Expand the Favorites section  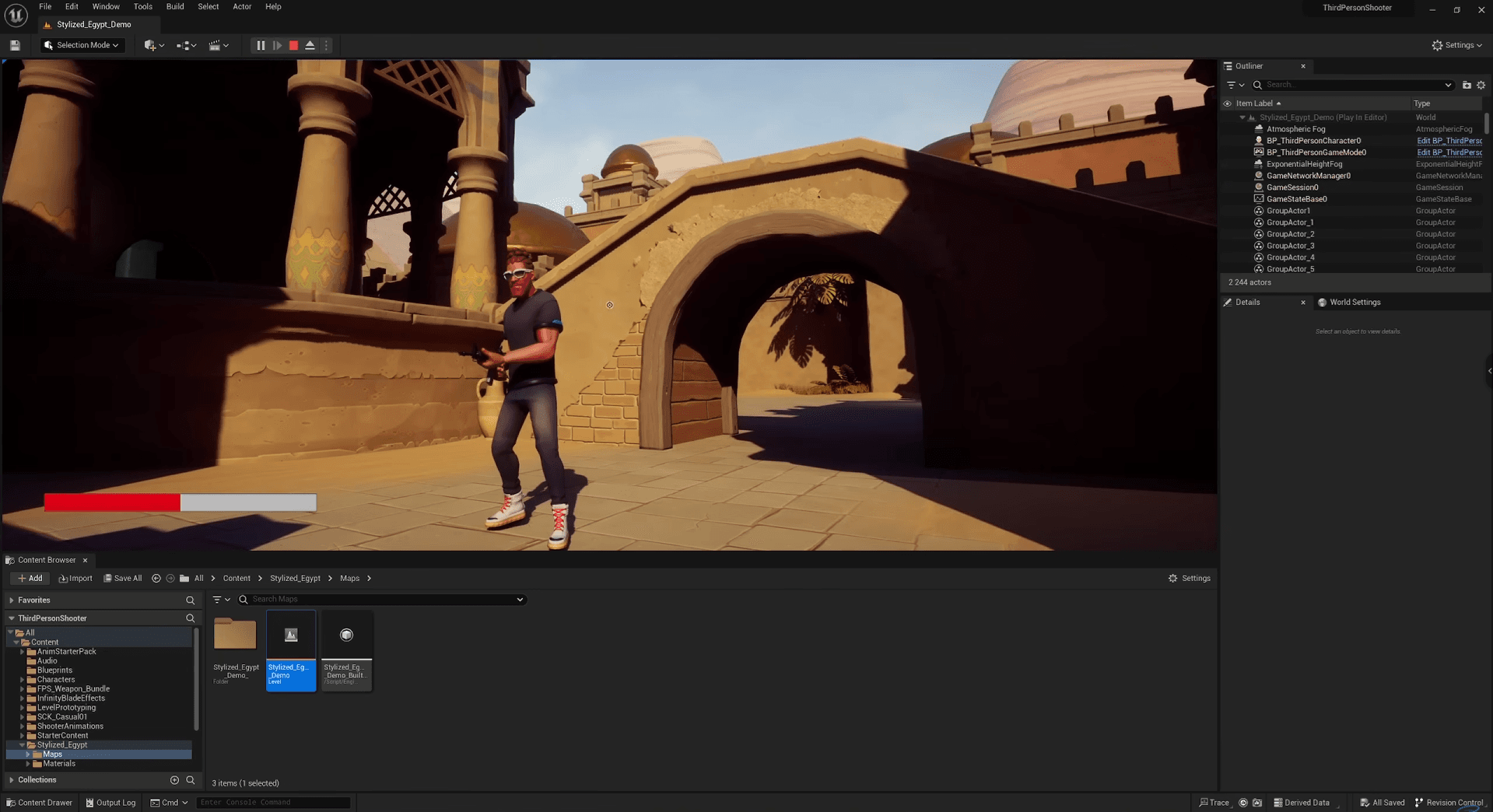12,600
